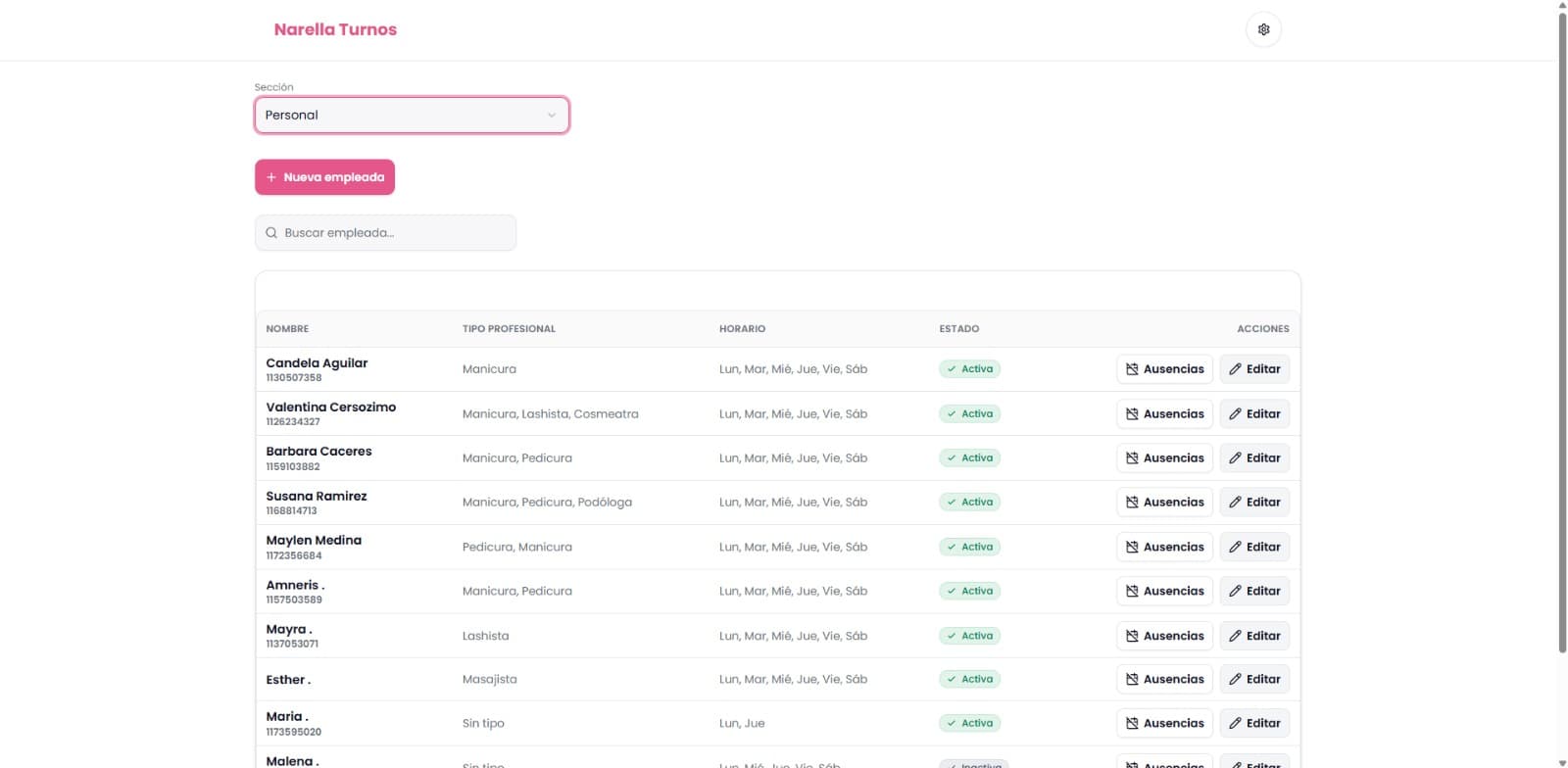
Task: Click the NOMBRE column header
Action: click(287, 329)
